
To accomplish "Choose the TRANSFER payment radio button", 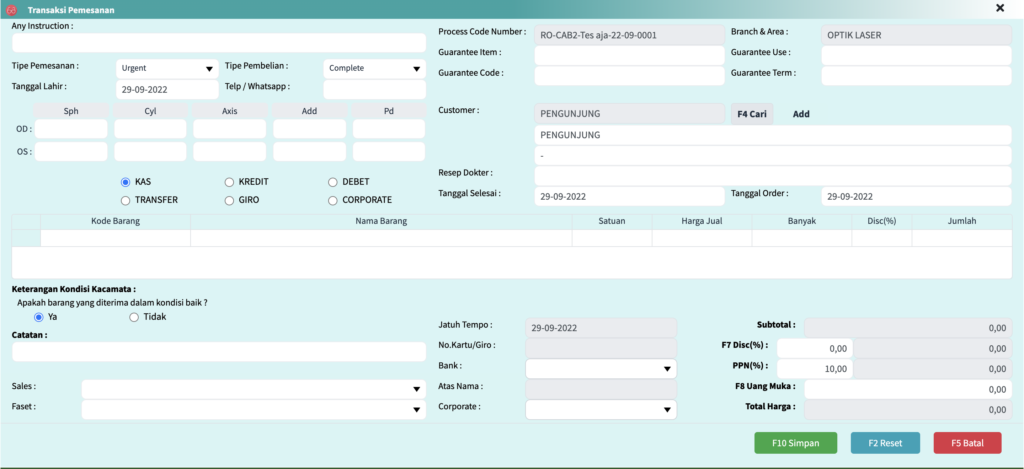I will click(126, 200).
